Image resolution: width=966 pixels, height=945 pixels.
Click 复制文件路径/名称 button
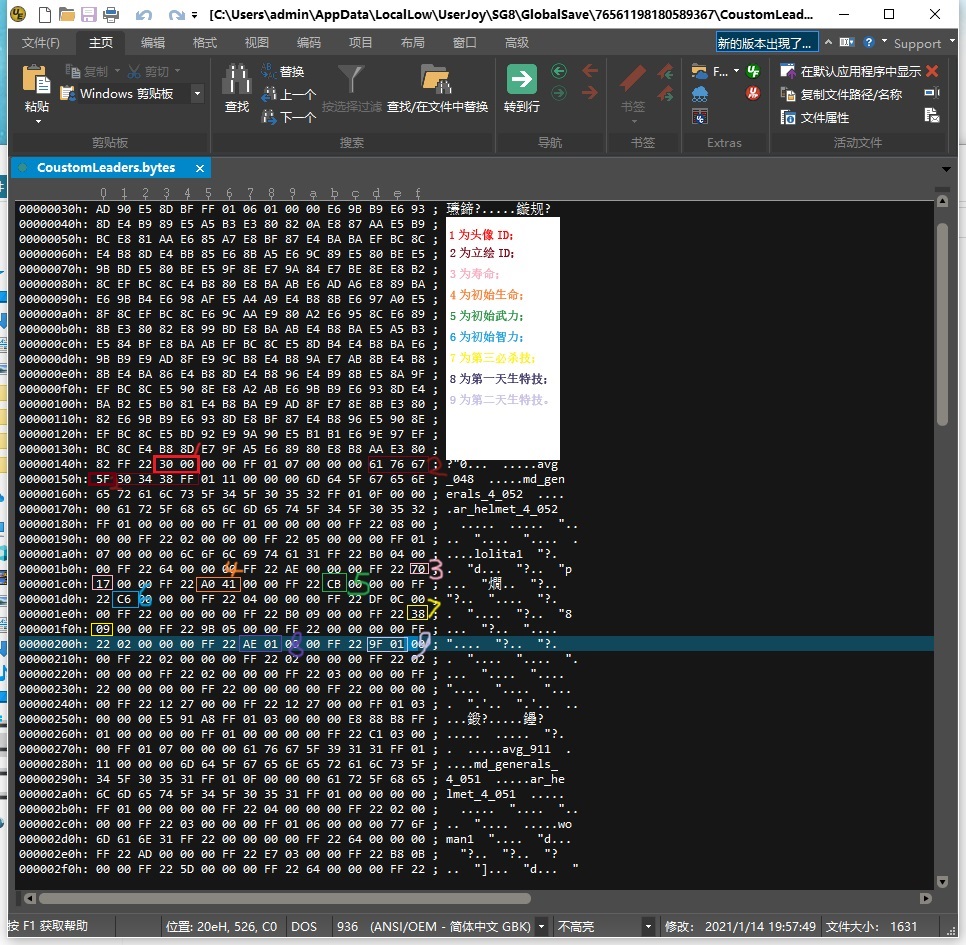point(842,94)
